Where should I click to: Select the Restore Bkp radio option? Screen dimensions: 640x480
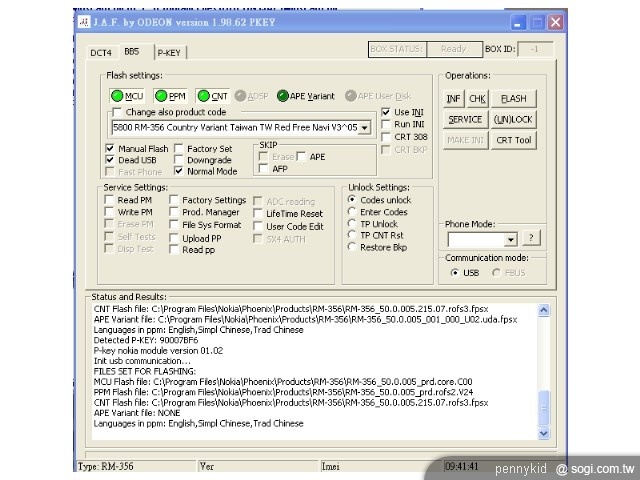pos(352,247)
